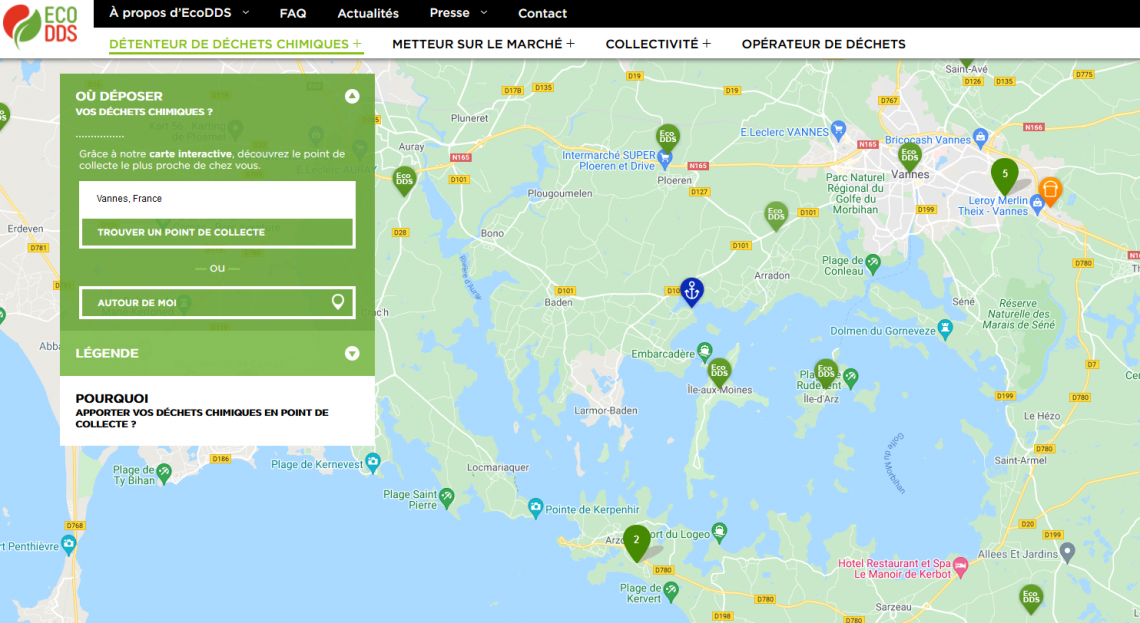The width and height of the screenshot is (1140, 623).
Task: Select the EcoDDS marker over Vannes
Action: 910,158
